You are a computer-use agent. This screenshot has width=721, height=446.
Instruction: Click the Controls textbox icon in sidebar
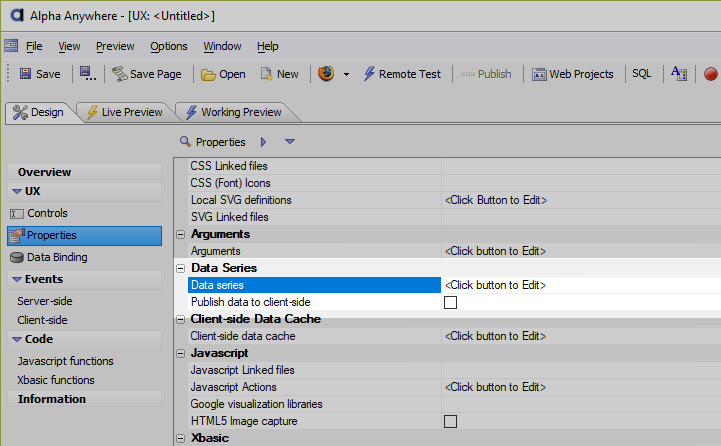[17, 214]
